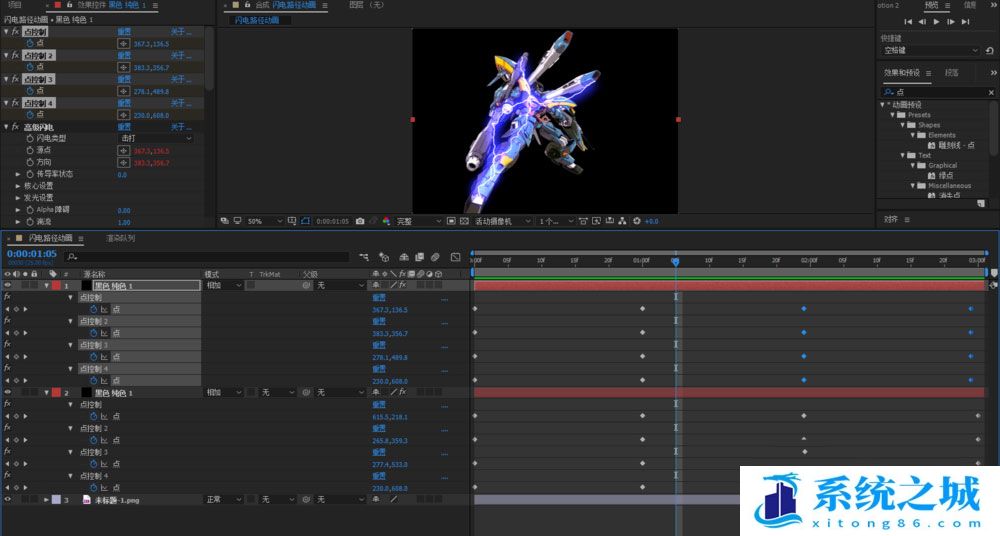Switch to the 信息 panel tab
The image size is (1000, 536).
tap(969, 5)
